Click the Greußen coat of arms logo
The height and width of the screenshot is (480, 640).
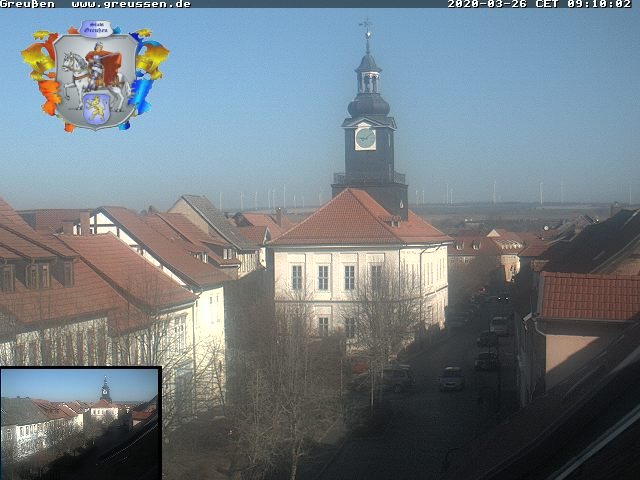pos(95,76)
